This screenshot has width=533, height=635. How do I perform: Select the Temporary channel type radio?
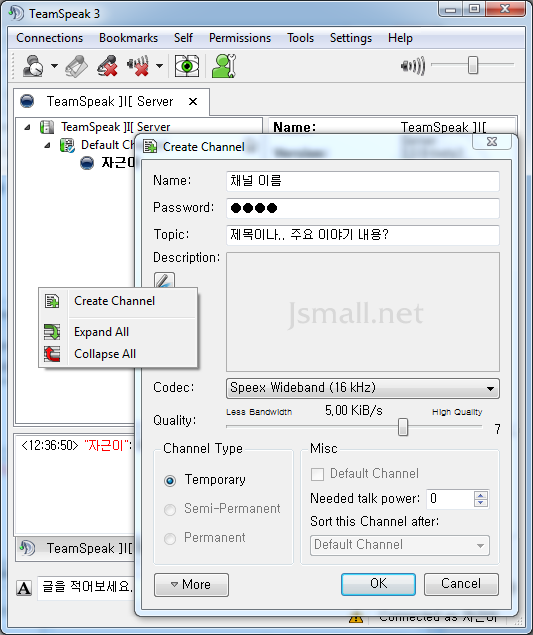tap(170, 481)
